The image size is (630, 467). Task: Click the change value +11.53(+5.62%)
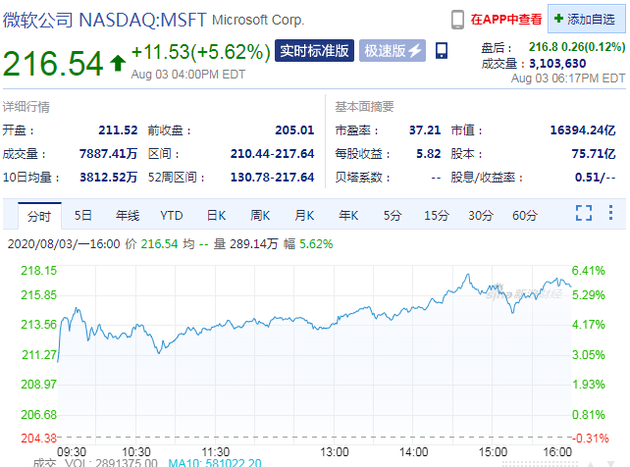200,52
